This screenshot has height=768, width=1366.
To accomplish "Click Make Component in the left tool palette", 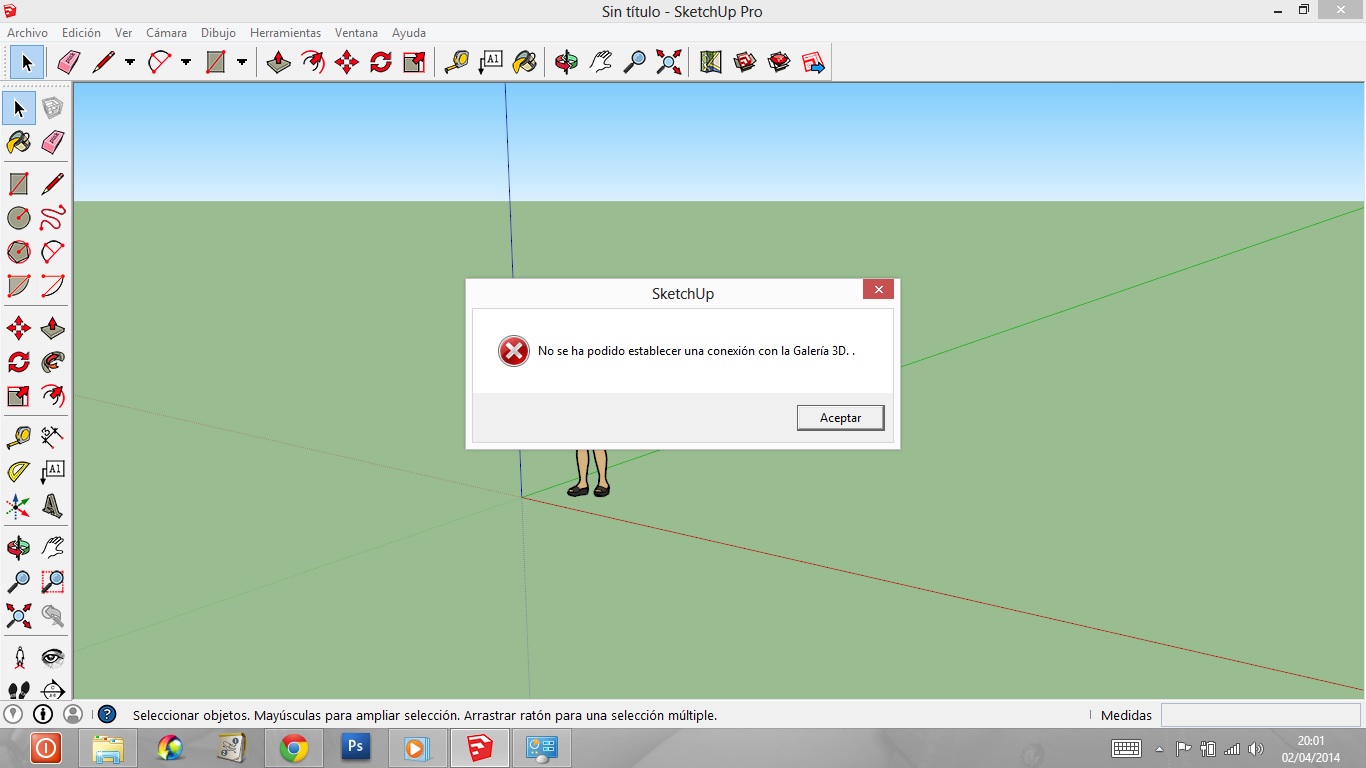I will pos(53,108).
